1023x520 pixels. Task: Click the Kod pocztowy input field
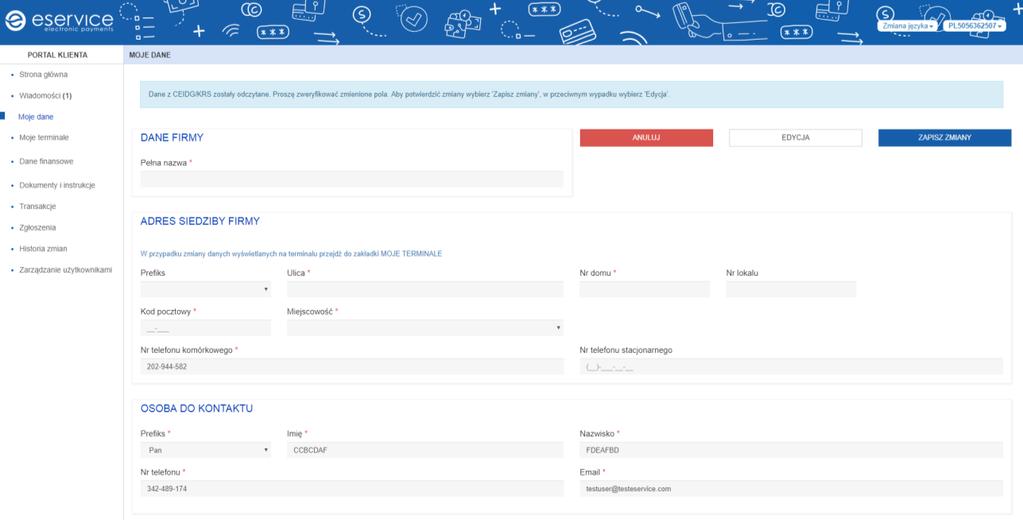click(x=206, y=328)
